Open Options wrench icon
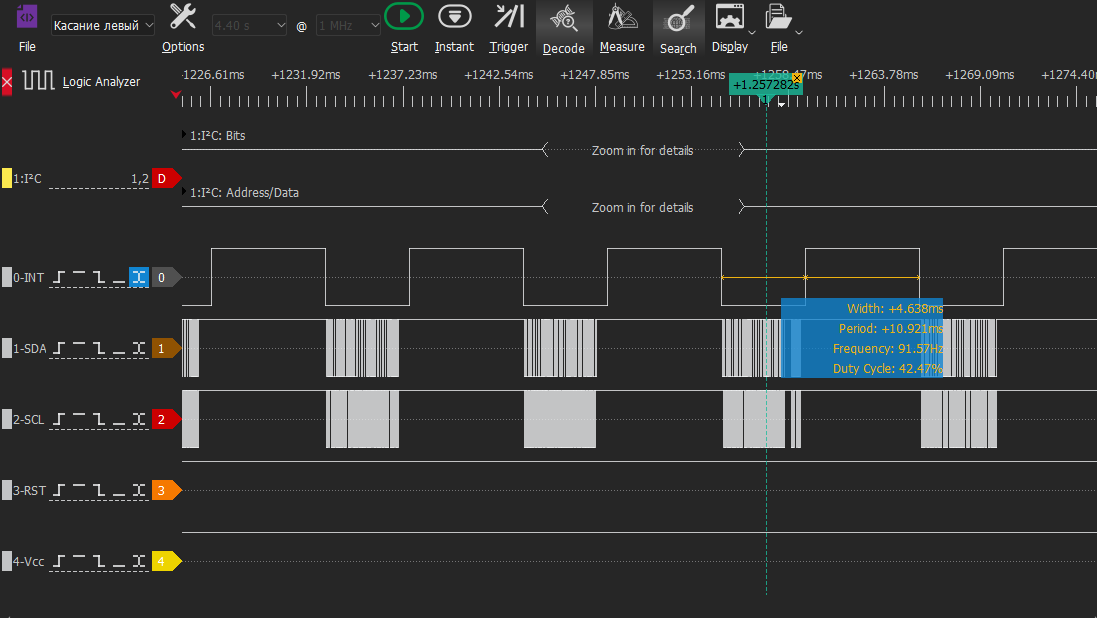This screenshot has height=618, width=1097. coord(182,17)
